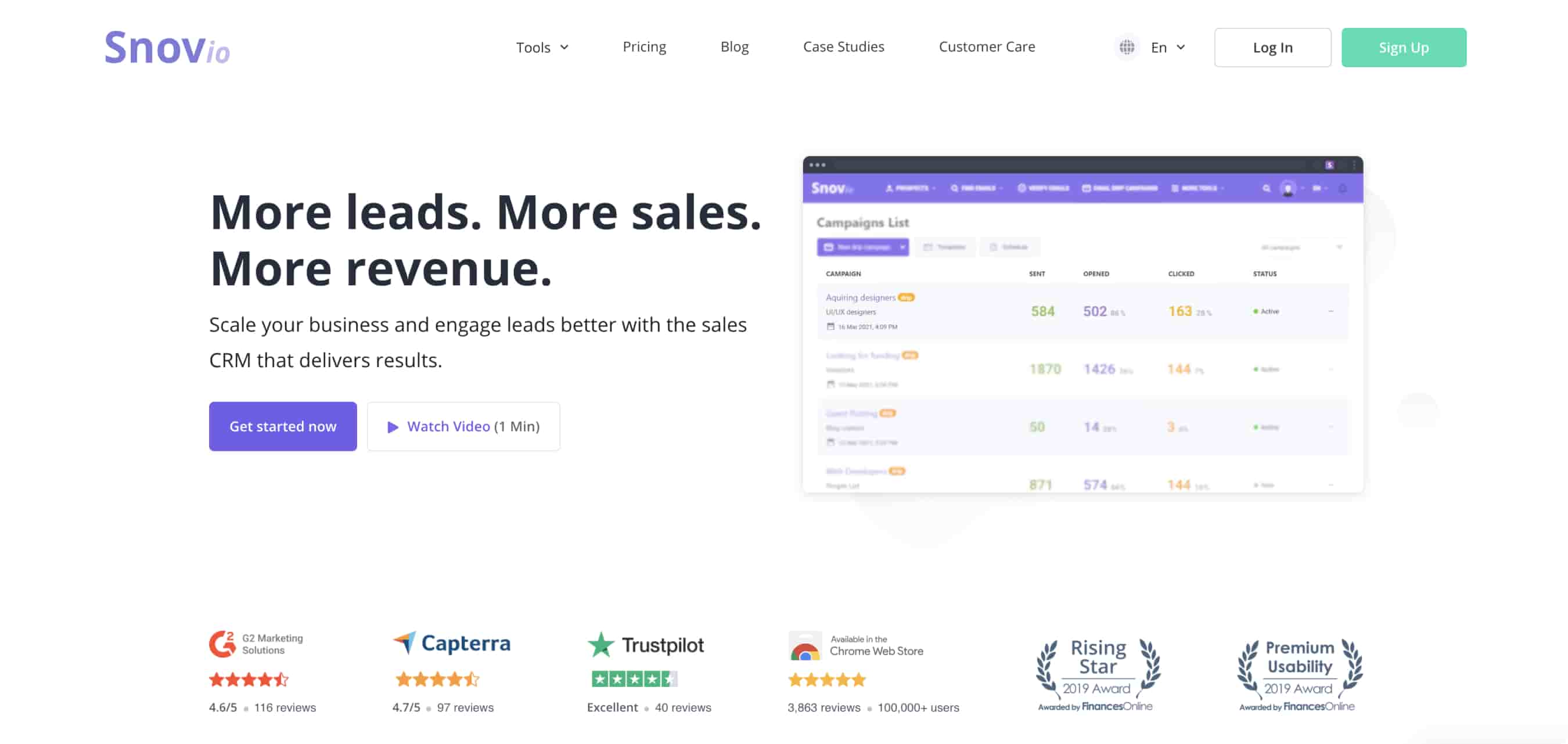Click the Trustpilot green star rating
The width and height of the screenshot is (1568, 744).
tap(634, 679)
